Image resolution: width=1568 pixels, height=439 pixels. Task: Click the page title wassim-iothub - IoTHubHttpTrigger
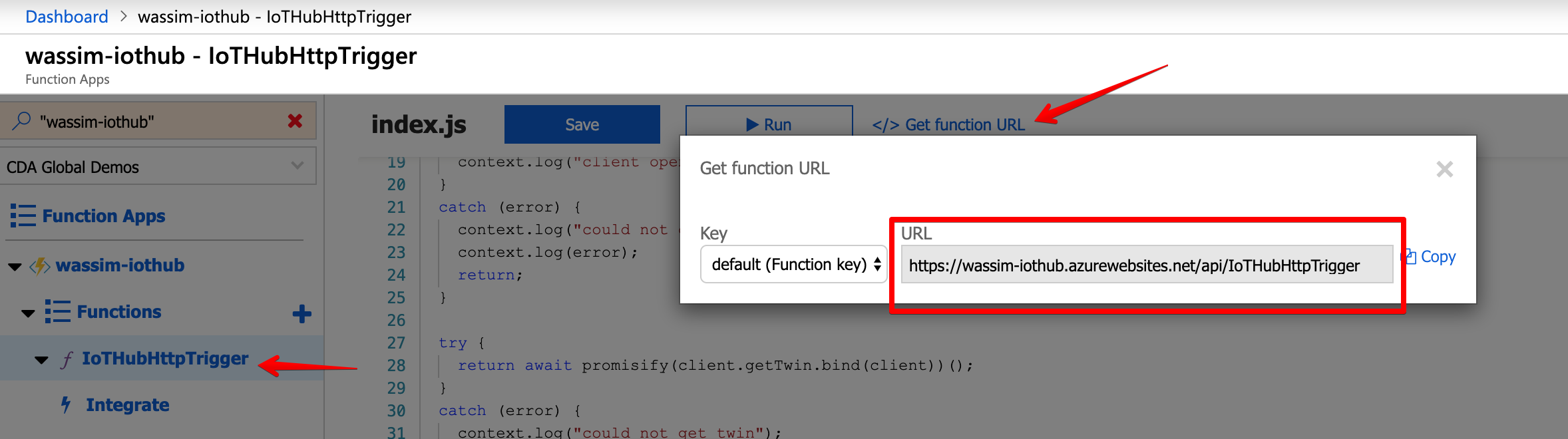[x=221, y=56]
